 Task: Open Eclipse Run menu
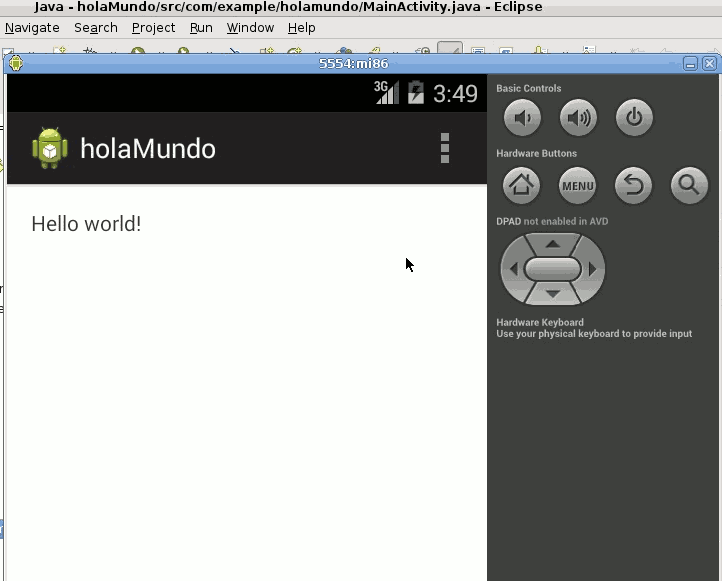point(201,28)
